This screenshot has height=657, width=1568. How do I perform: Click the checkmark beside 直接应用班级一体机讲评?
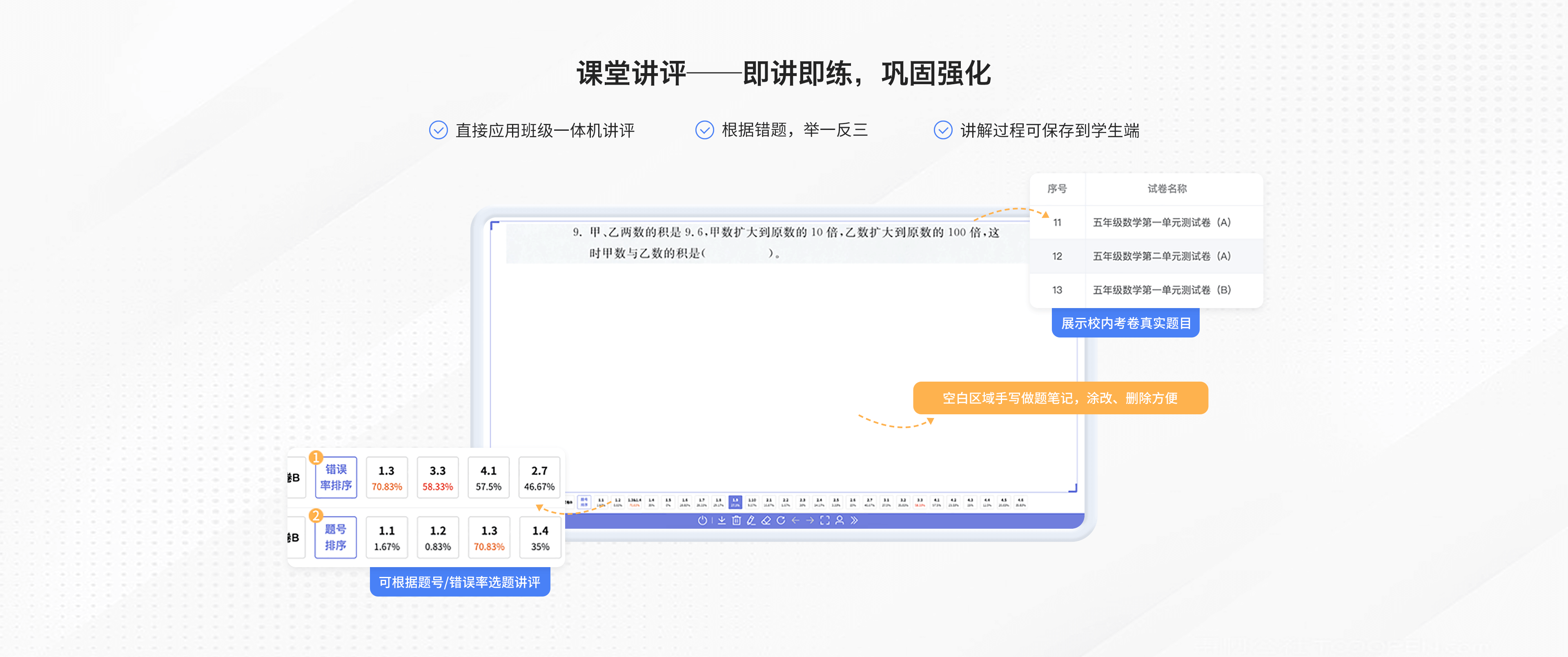coord(438,130)
